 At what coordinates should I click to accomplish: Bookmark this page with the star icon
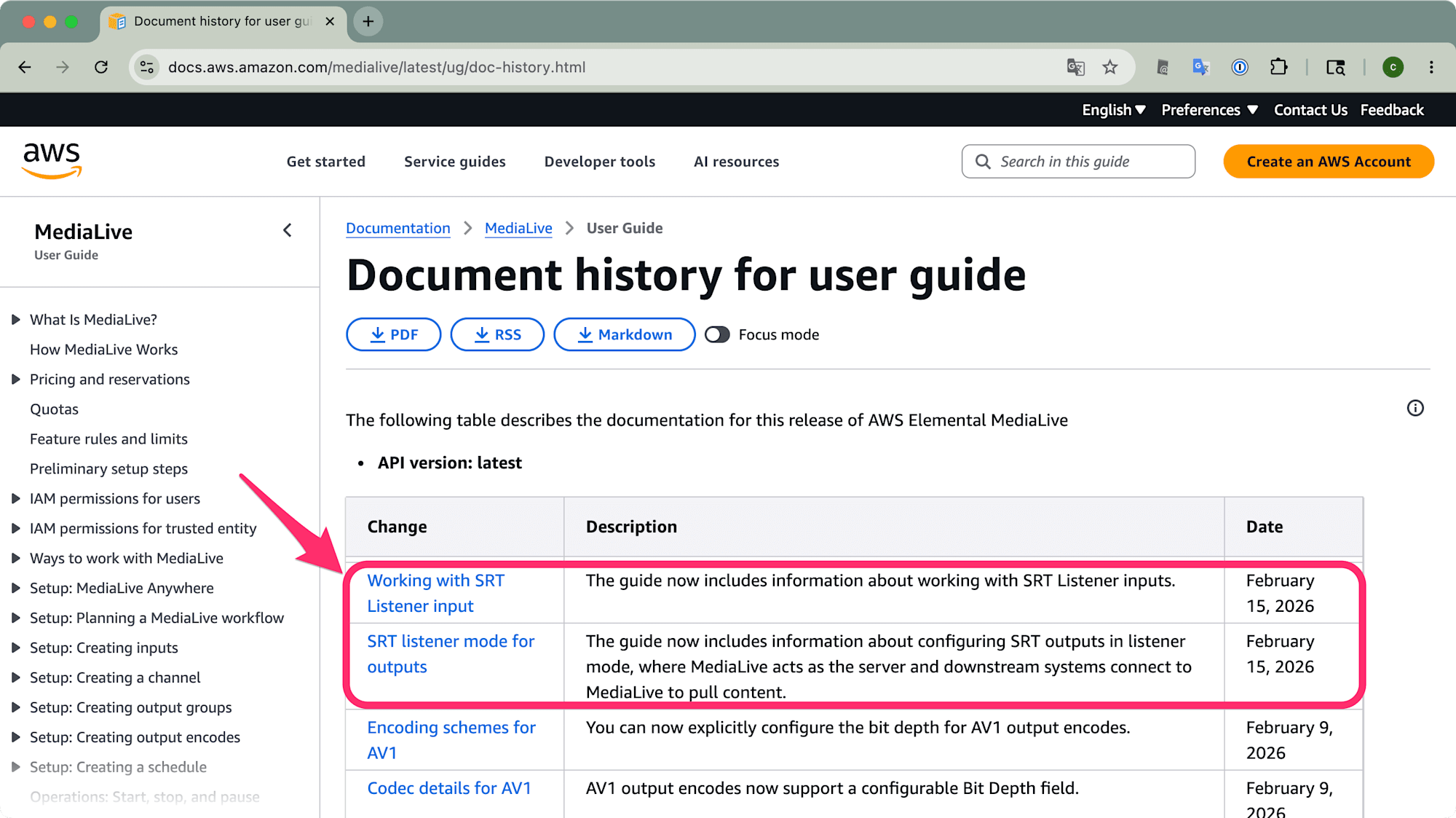click(x=1109, y=67)
